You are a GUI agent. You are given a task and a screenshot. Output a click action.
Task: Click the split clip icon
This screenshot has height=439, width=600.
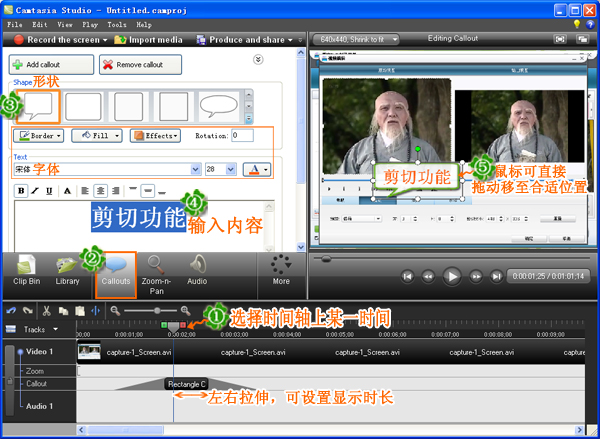[95, 310]
